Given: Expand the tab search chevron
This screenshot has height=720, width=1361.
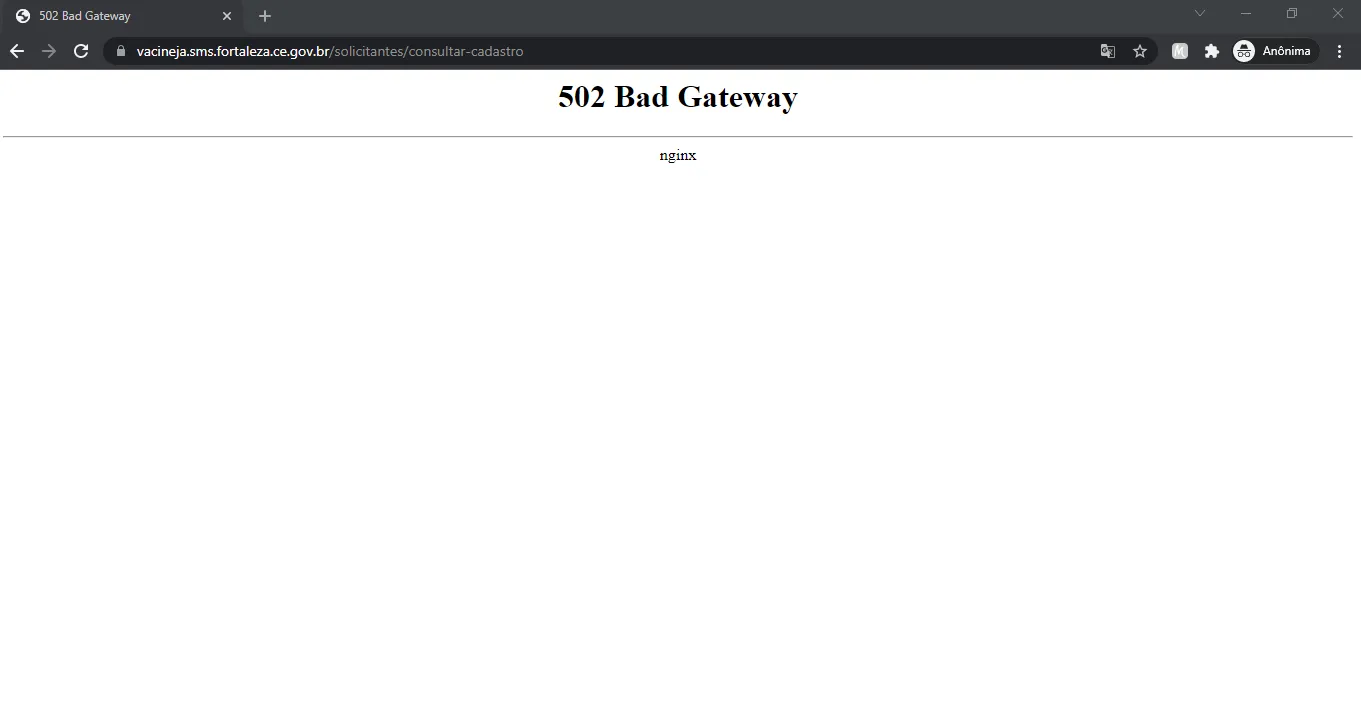Looking at the screenshot, I should click(1200, 13).
